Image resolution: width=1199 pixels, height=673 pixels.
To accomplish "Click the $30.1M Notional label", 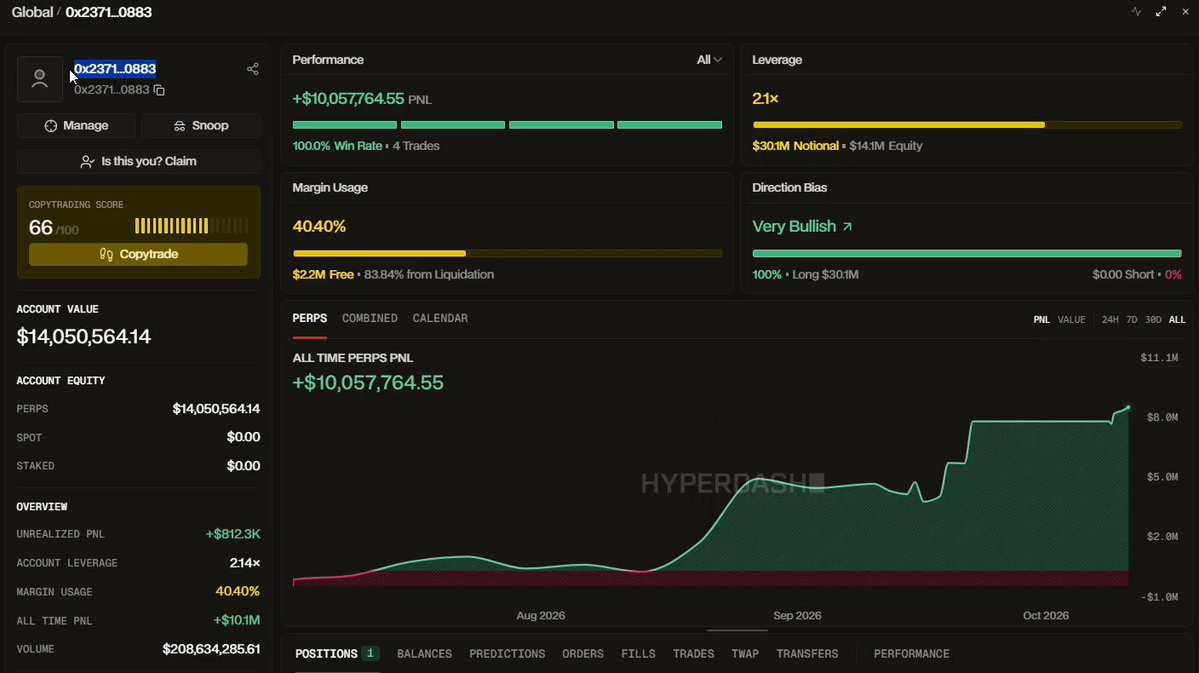I will (795, 145).
